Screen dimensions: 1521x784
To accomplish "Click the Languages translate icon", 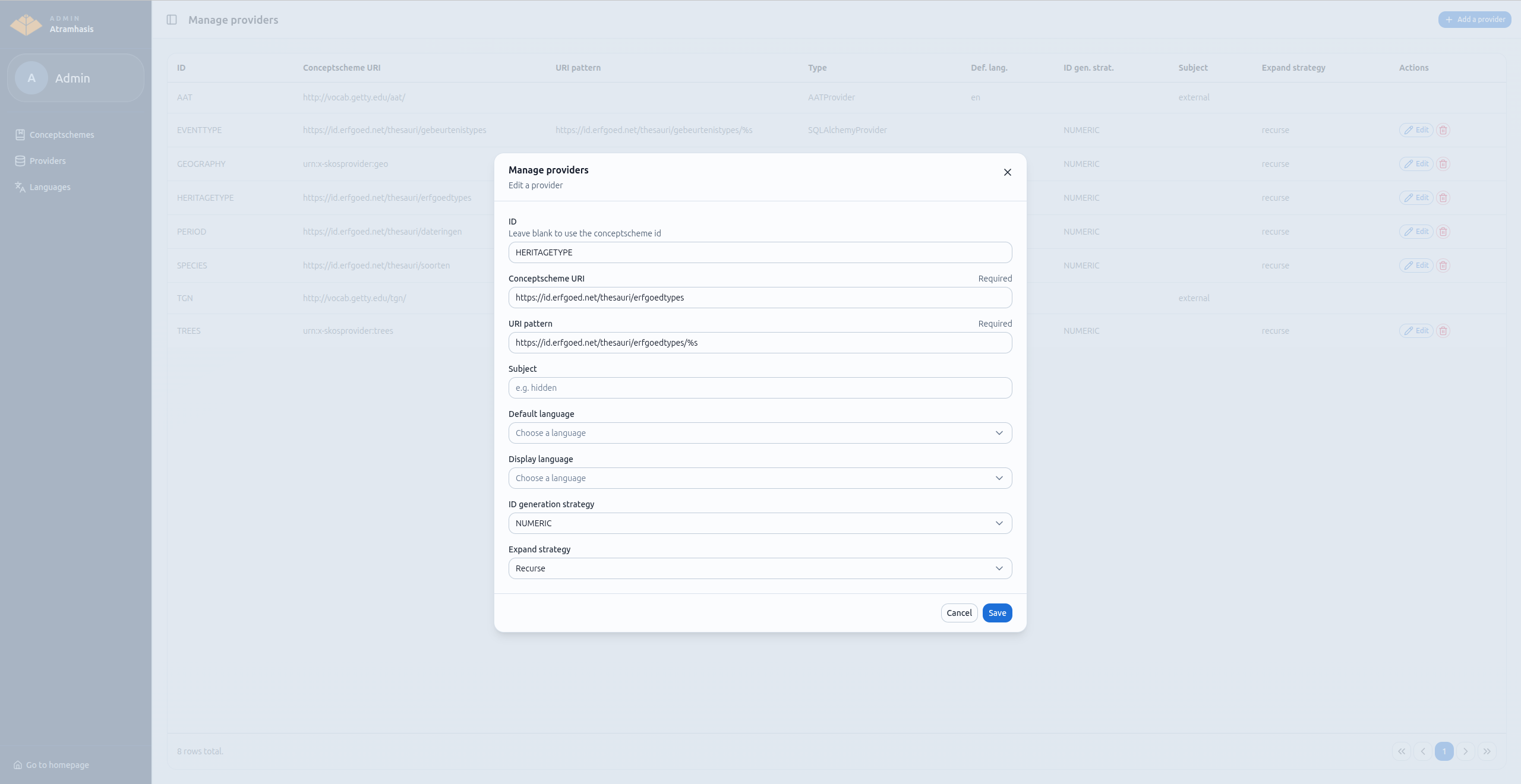I will pos(20,187).
